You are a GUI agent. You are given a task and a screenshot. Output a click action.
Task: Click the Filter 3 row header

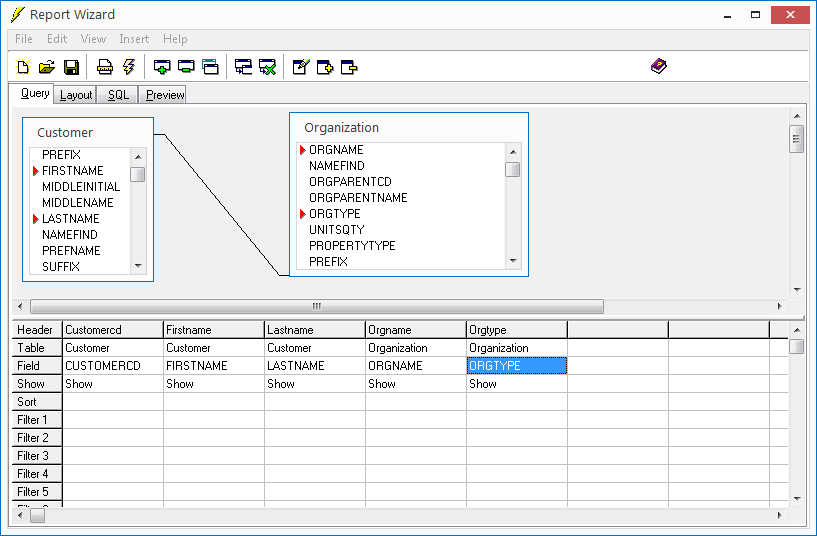[x=36, y=456]
